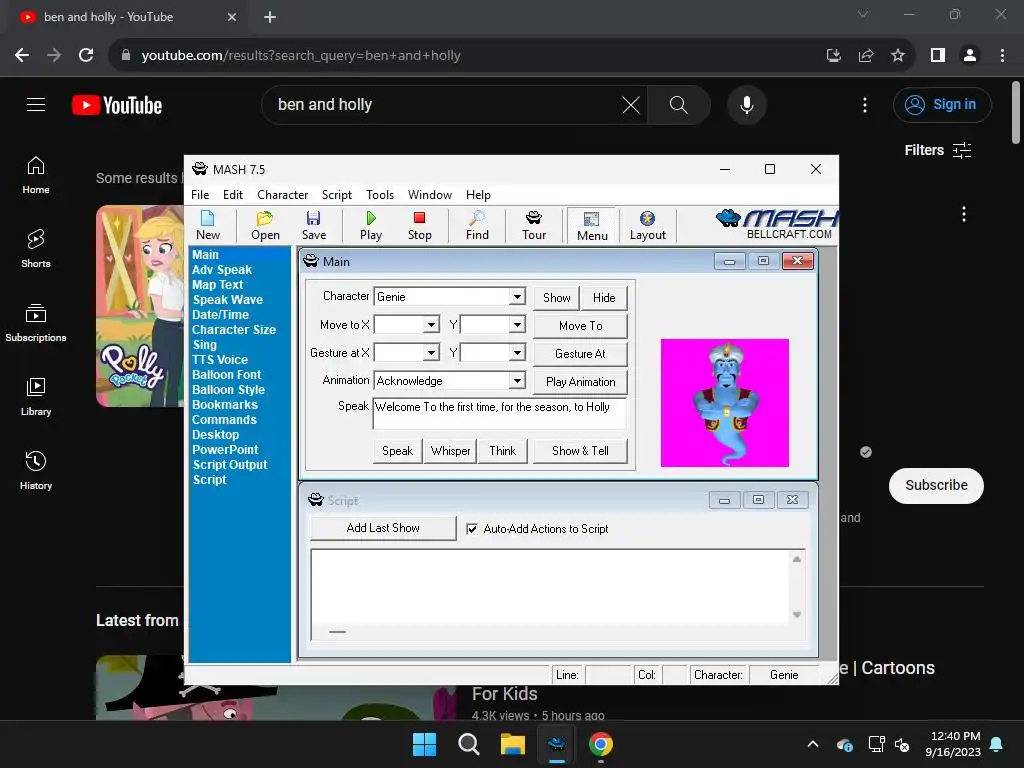
Task: Start voice search with microphone icon
Action: [x=746, y=104]
